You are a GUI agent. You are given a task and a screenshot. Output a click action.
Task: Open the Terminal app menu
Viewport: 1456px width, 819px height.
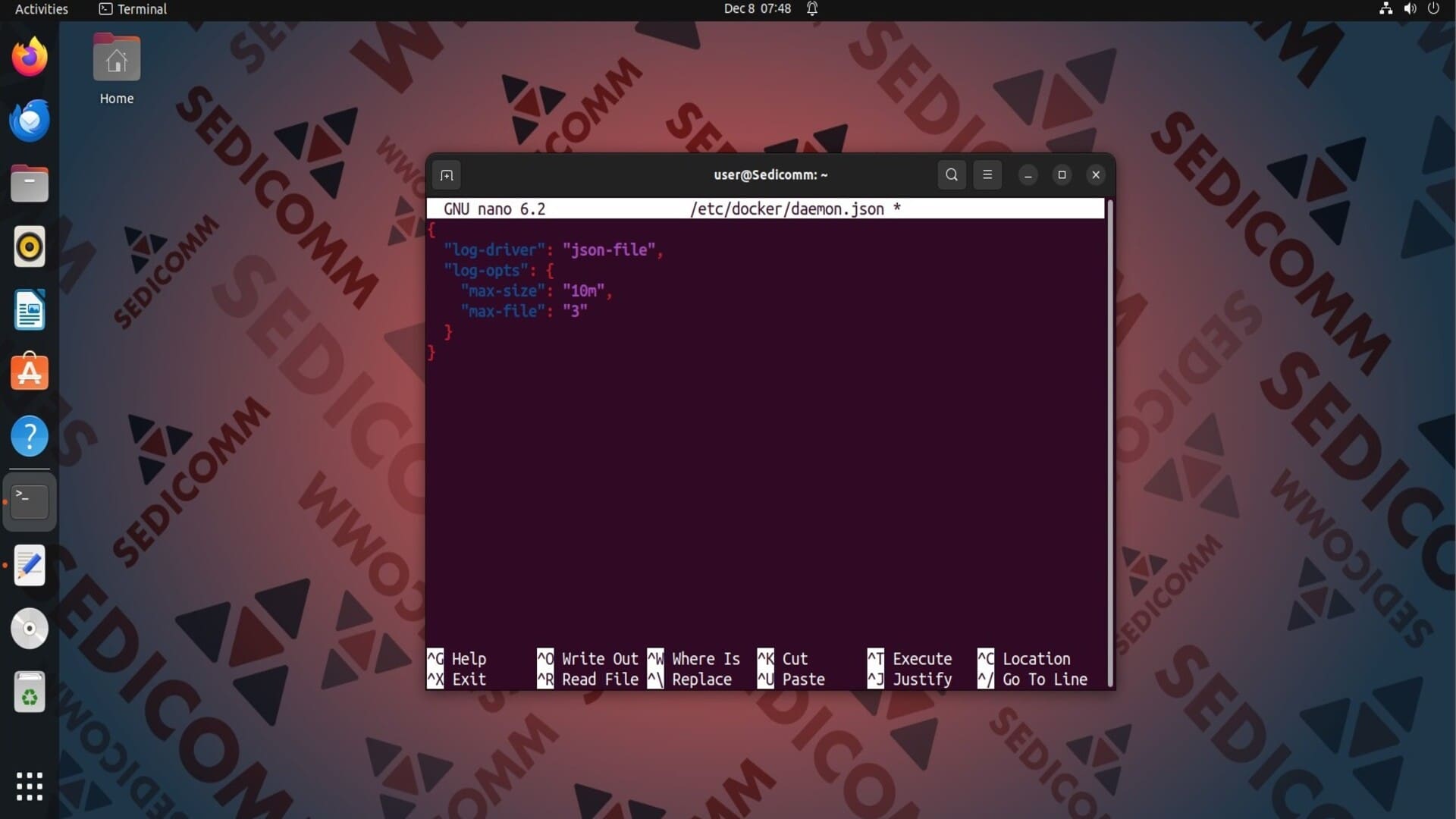(x=133, y=9)
